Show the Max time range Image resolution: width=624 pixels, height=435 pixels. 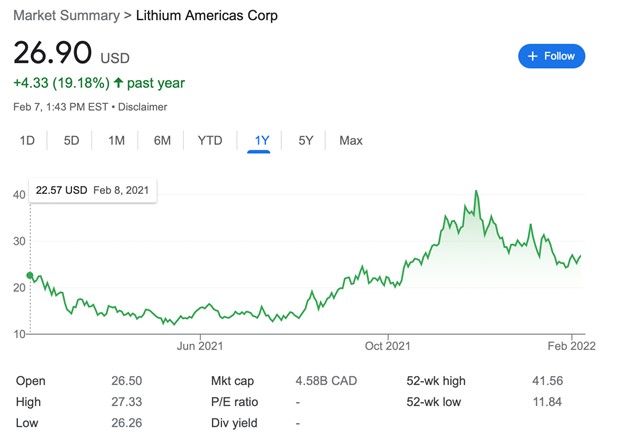tap(350, 140)
